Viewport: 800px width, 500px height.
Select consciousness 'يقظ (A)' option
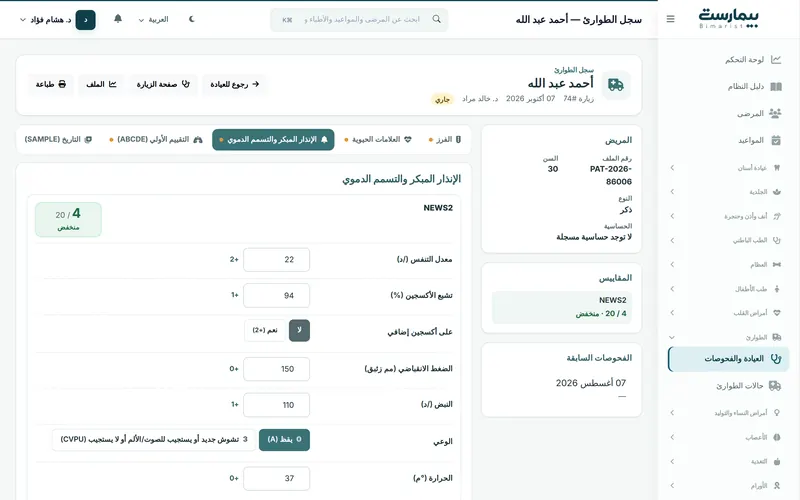(x=284, y=439)
